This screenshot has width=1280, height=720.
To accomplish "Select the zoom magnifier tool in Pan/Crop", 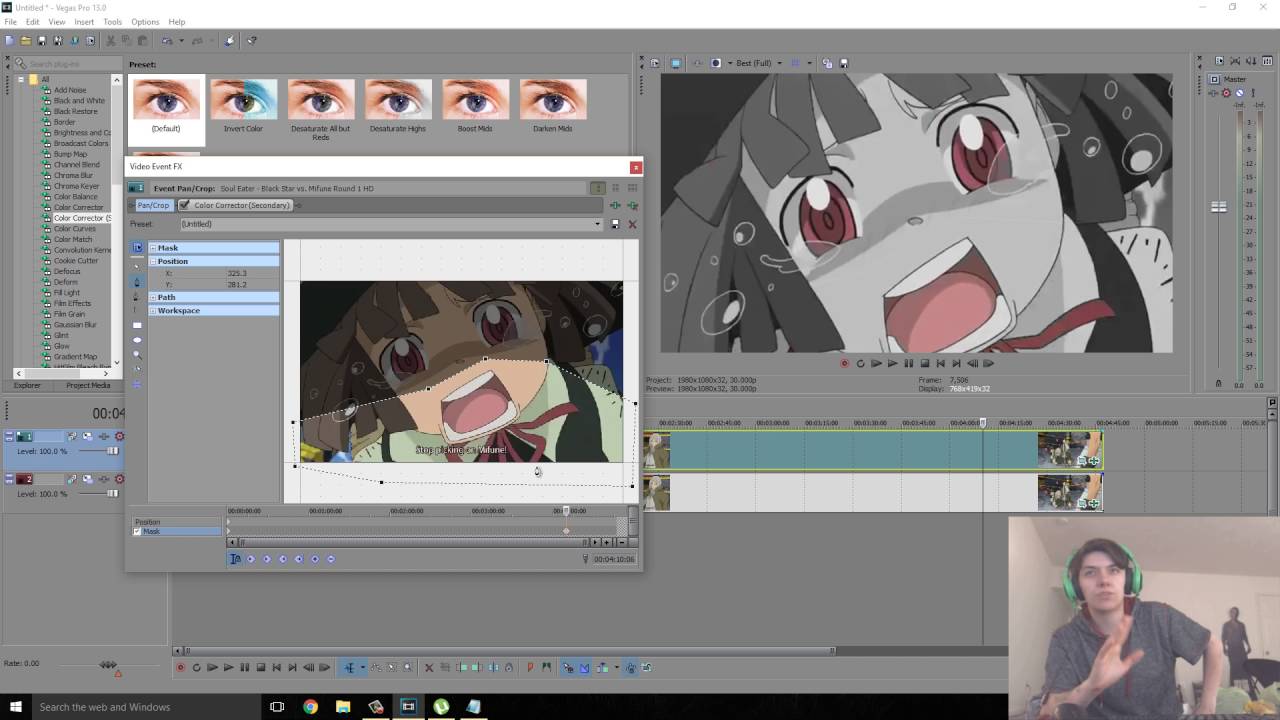I will pos(137,355).
